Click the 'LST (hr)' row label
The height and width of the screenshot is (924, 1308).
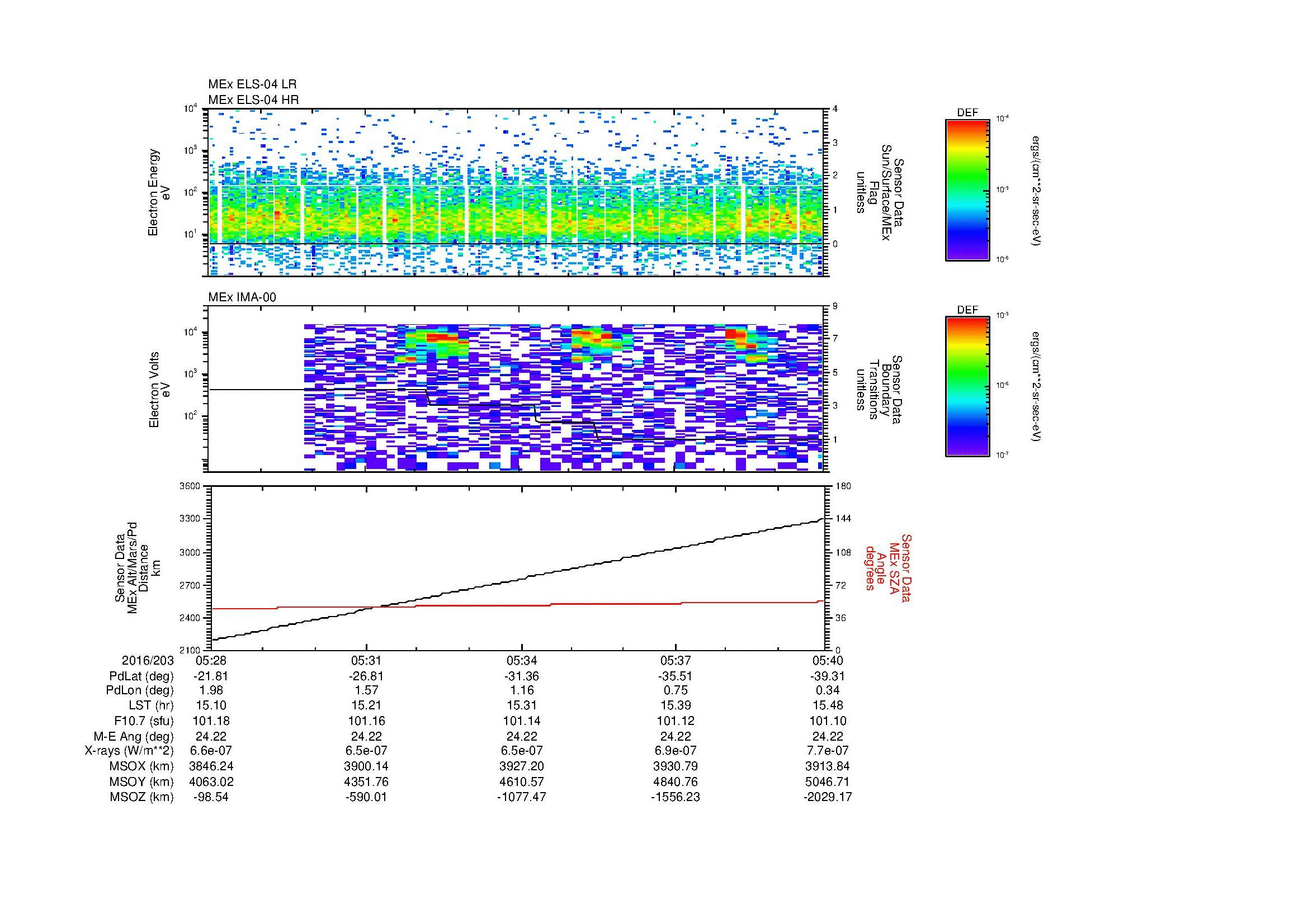[151, 705]
